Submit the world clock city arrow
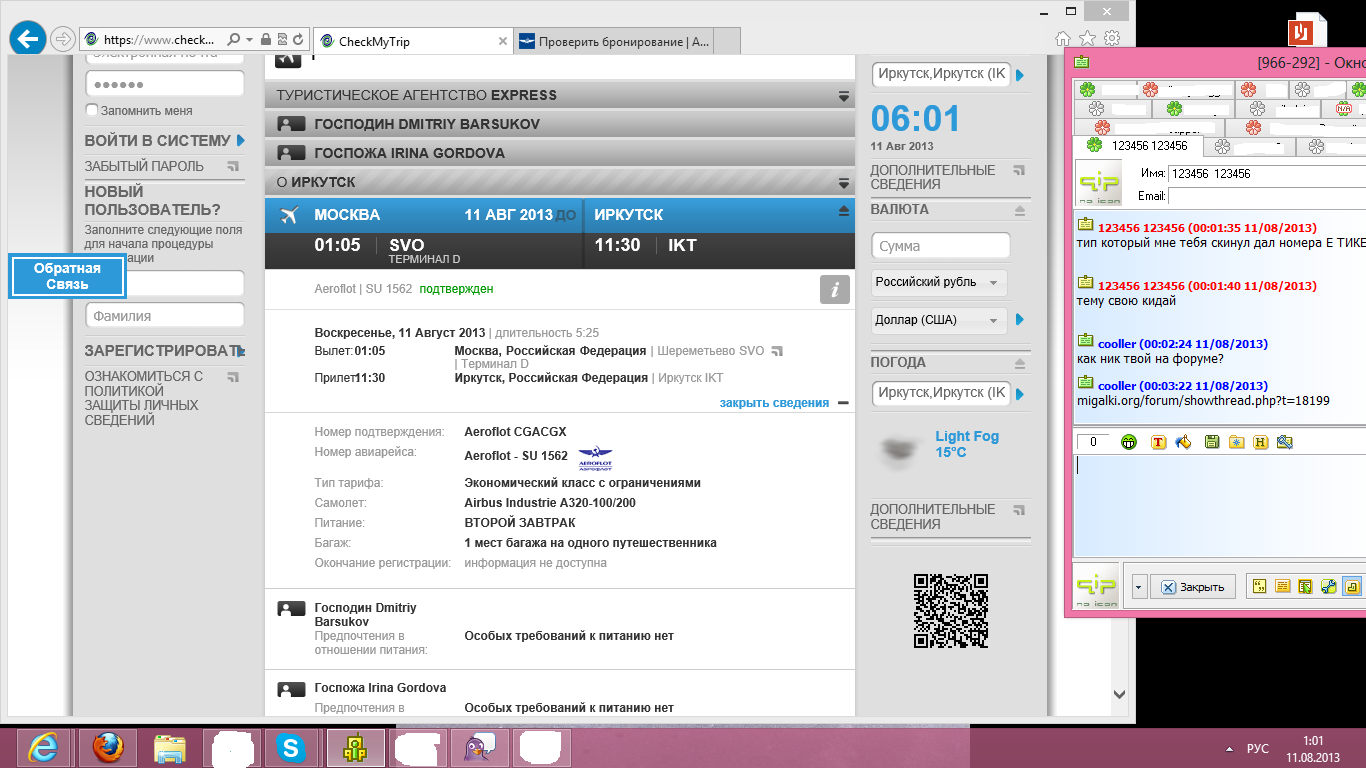The height and width of the screenshot is (768, 1366). (1020, 75)
